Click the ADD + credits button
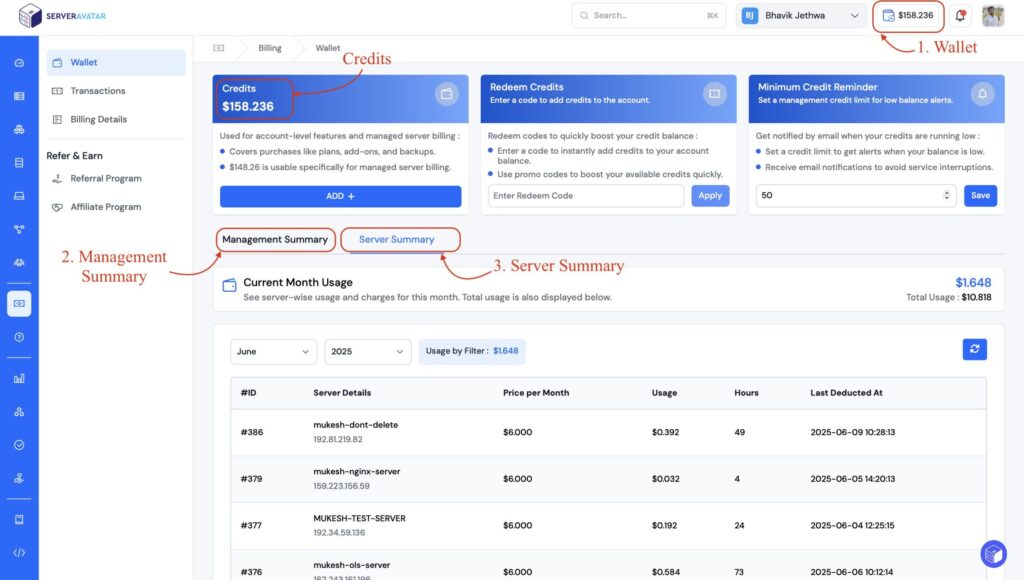Screen dimensions: 1024x580 click(340, 196)
